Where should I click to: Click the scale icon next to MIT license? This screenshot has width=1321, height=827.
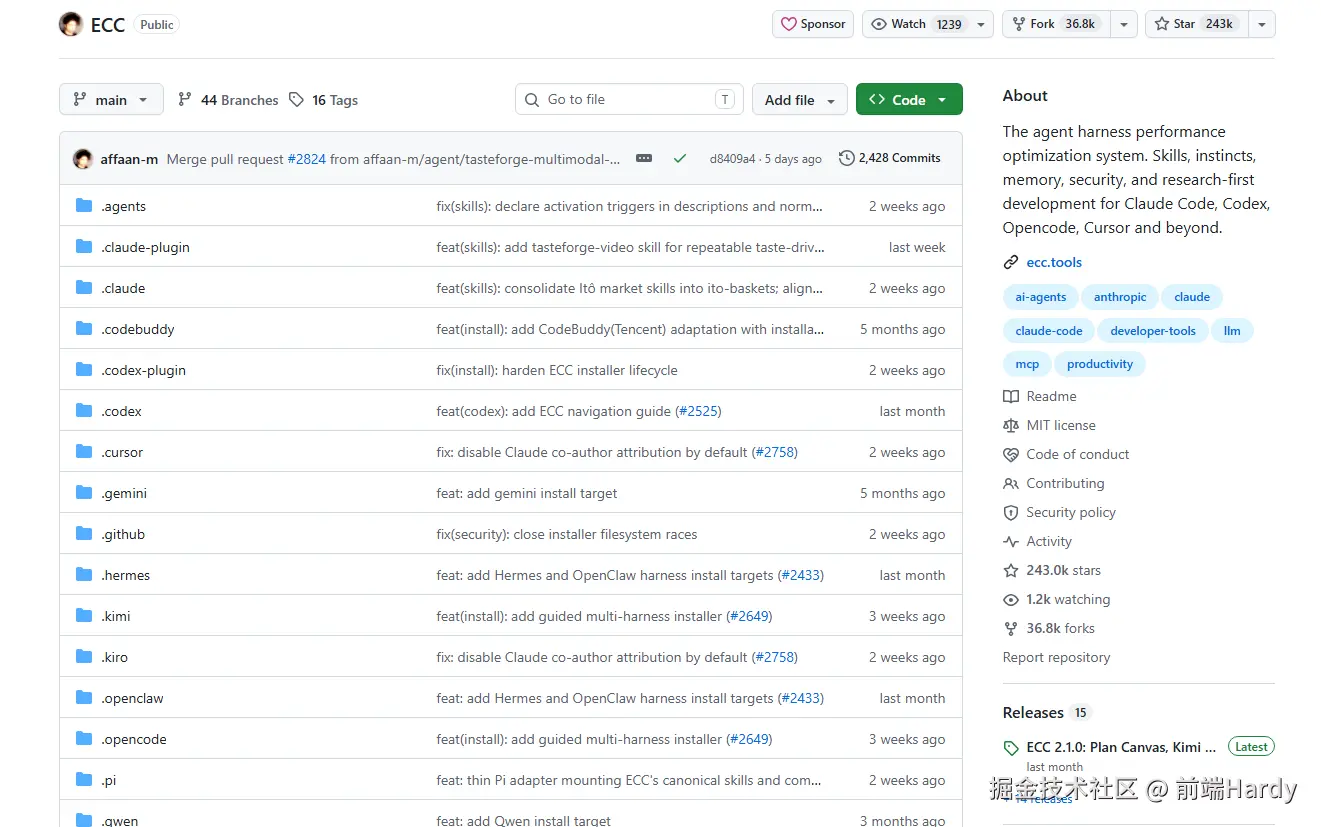click(x=1011, y=425)
